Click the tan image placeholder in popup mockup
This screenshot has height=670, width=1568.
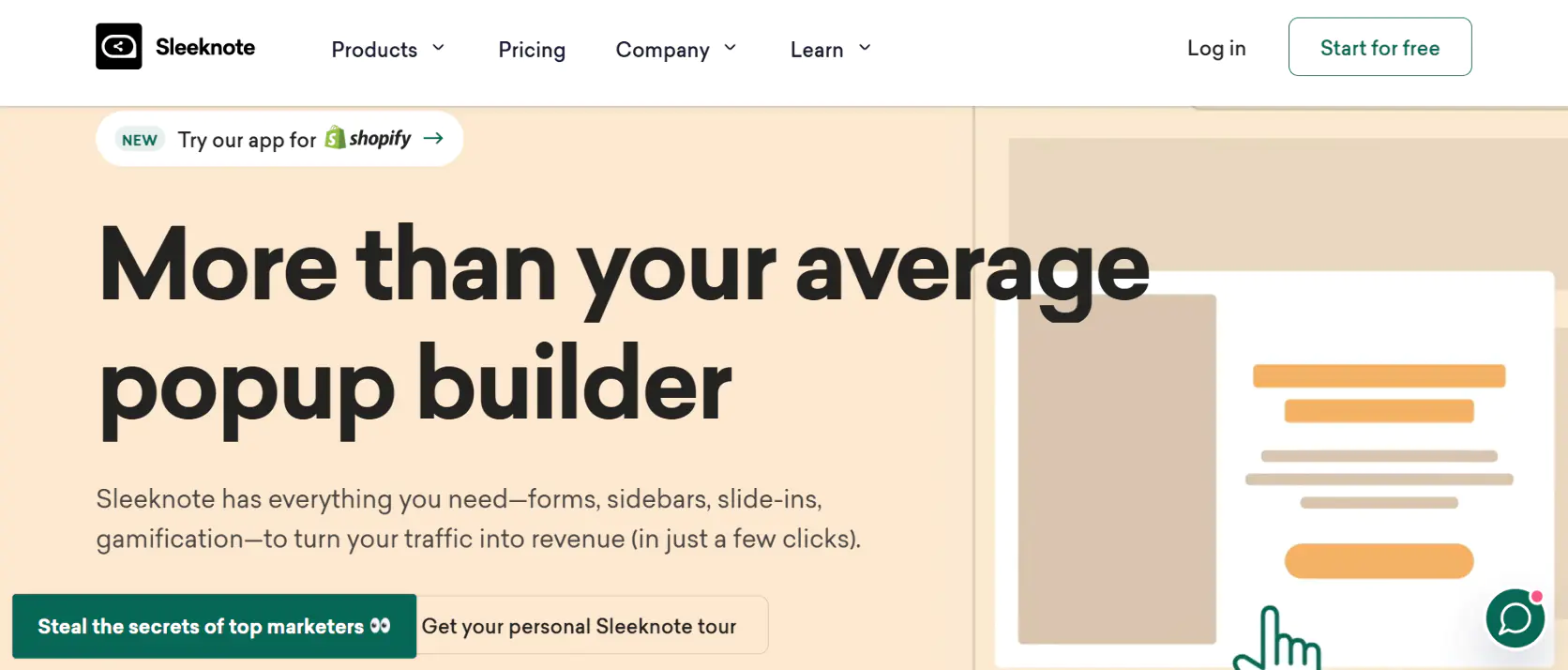[1117, 469]
